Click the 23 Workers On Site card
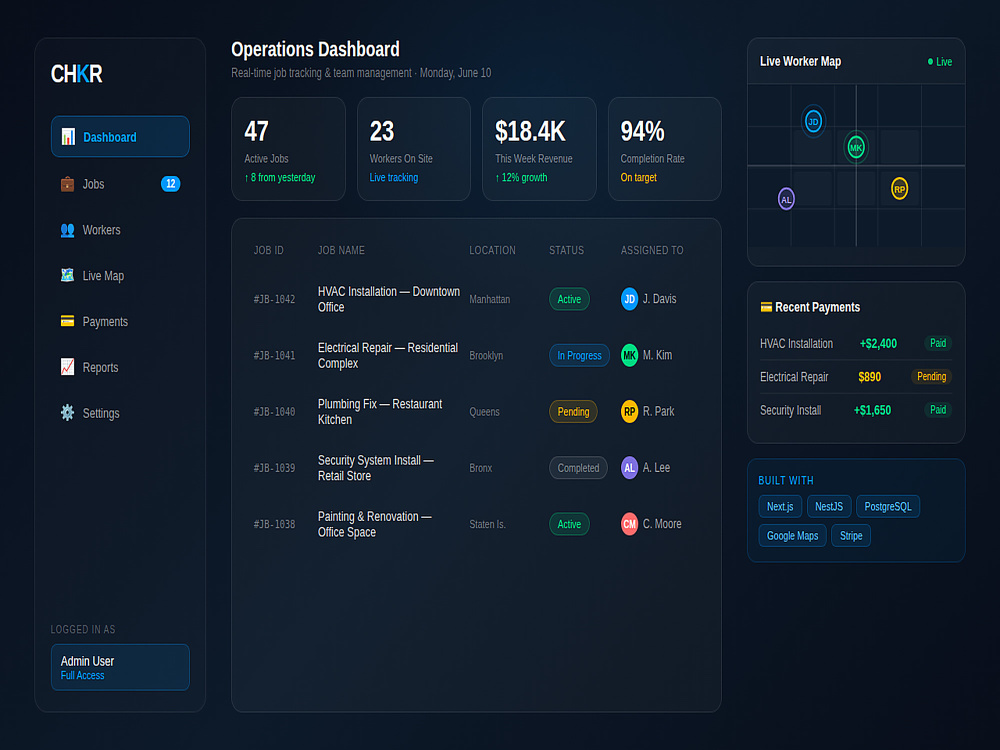The image size is (1000, 750). (x=414, y=149)
